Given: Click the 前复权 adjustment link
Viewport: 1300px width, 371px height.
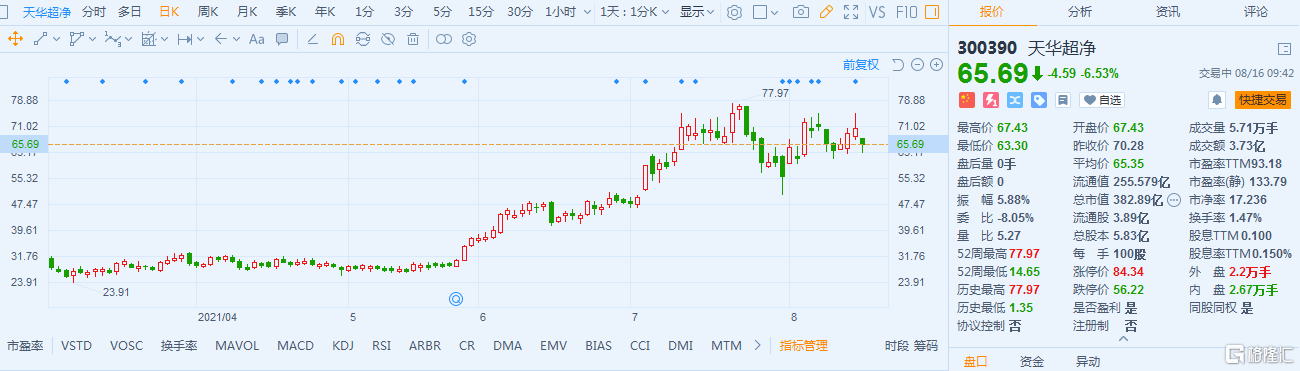Looking at the screenshot, I should coord(860,65).
